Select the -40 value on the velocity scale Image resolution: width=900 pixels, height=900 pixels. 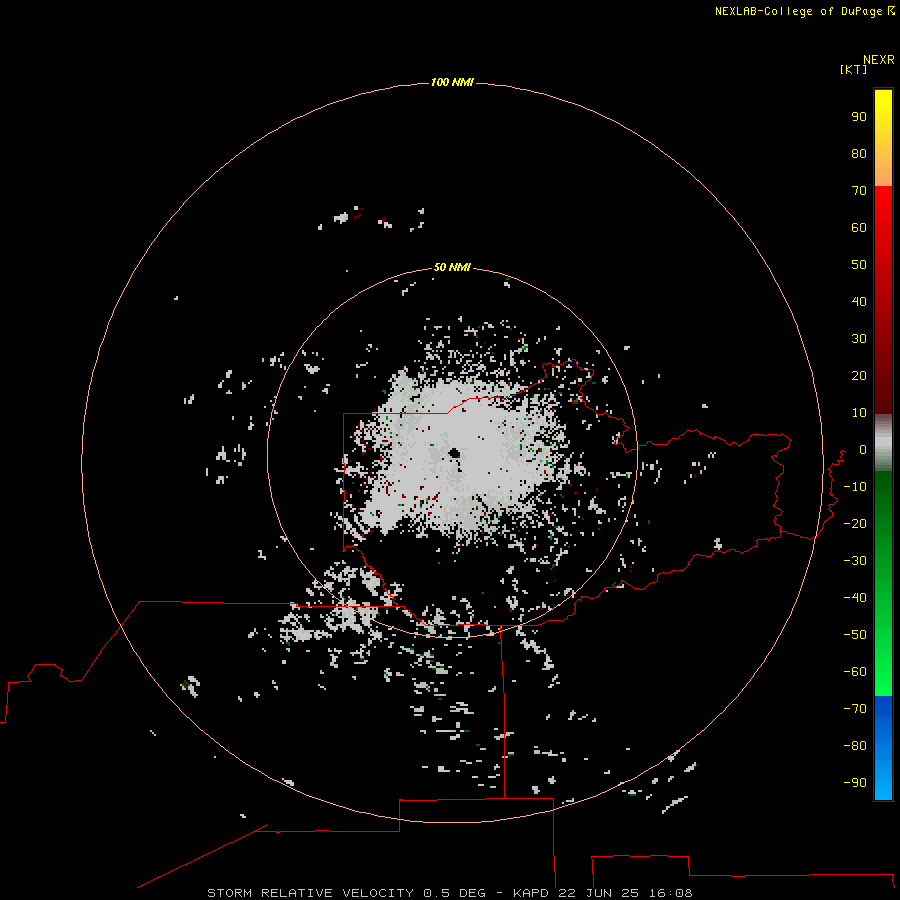(x=855, y=598)
